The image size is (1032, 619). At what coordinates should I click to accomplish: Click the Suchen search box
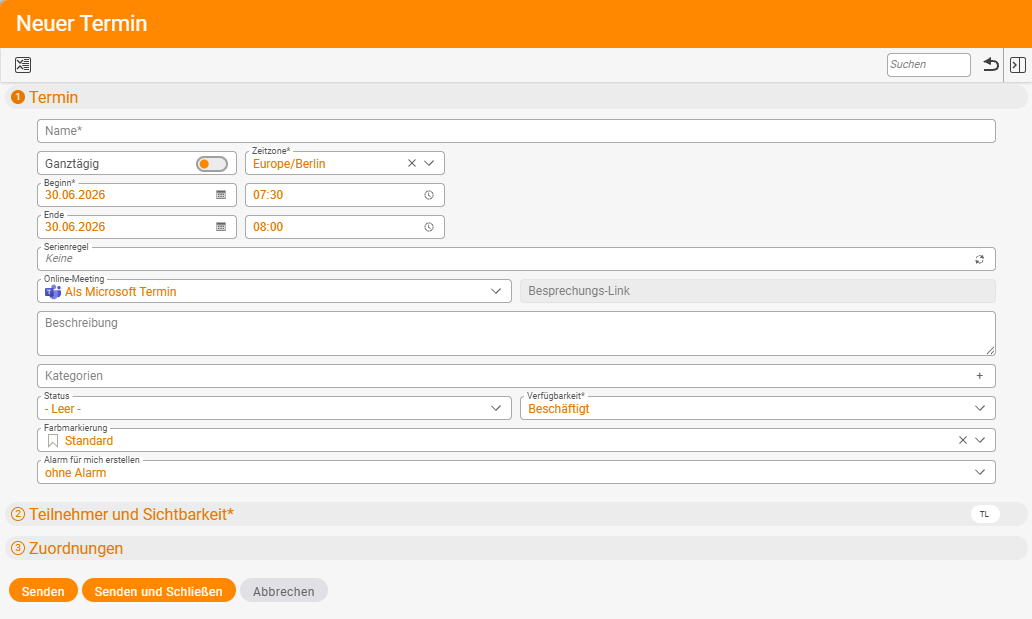point(929,65)
